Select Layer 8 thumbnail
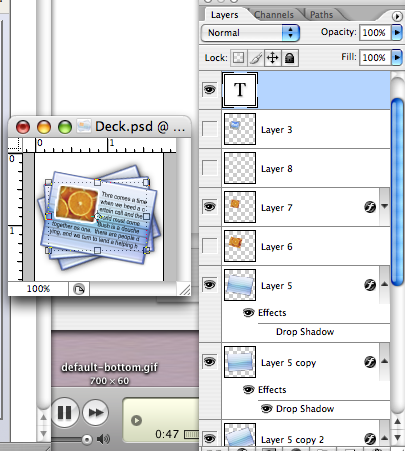 [x=240, y=168]
